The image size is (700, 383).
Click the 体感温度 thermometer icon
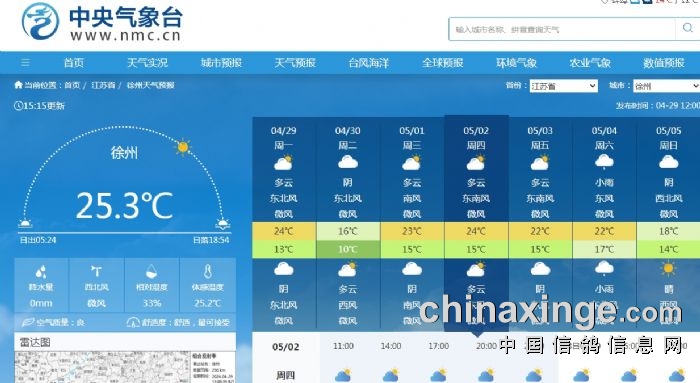[x=208, y=271]
